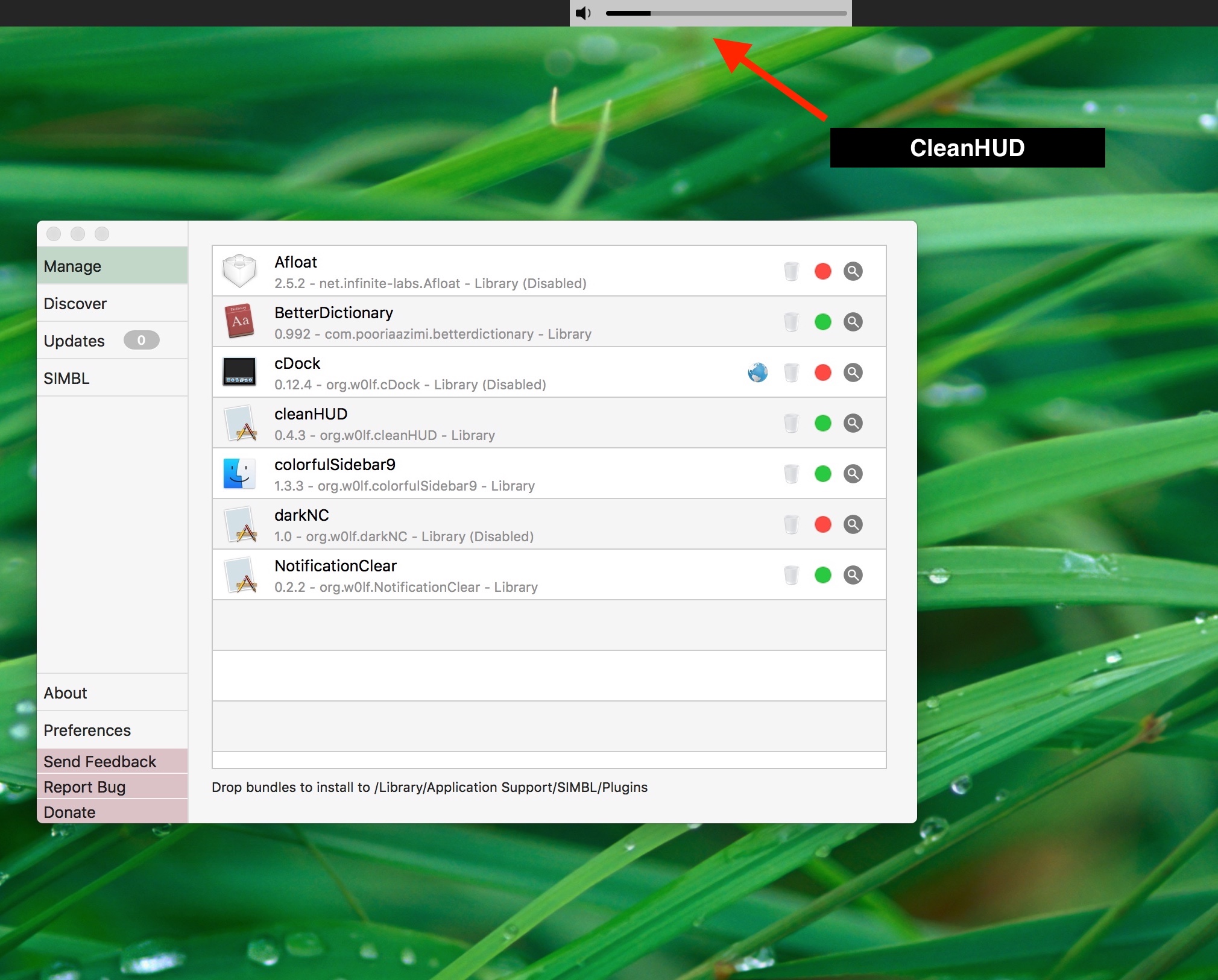Click the cleanHUD bundle icon
The width and height of the screenshot is (1218, 980).
(241, 423)
